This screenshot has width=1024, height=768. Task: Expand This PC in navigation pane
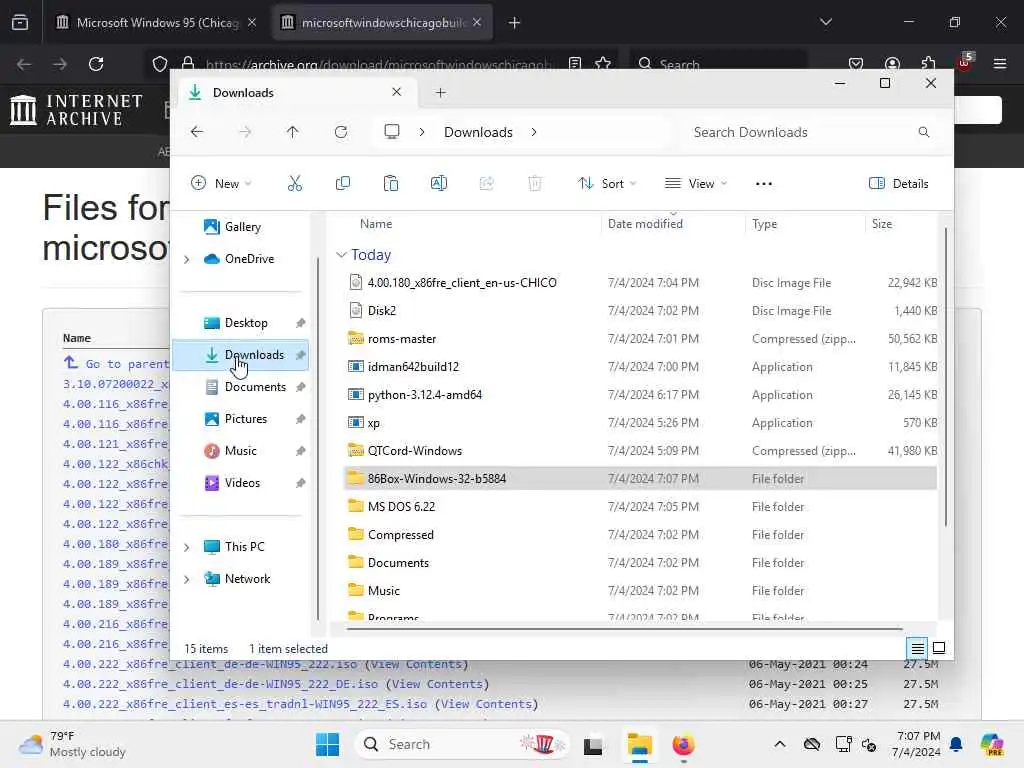[x=187, y=547]
